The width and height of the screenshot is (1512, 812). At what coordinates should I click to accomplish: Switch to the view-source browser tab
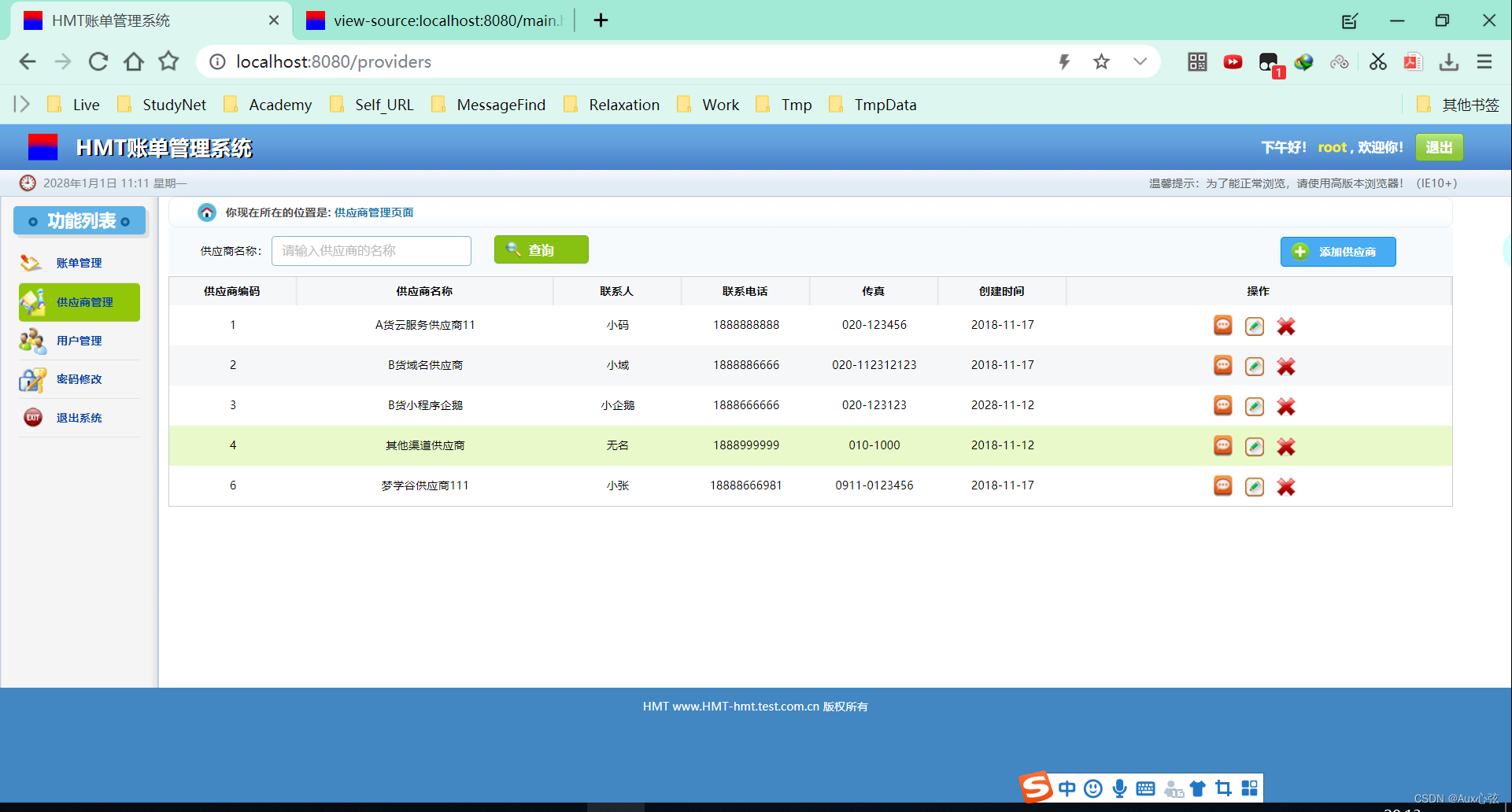tap(434, 20)
